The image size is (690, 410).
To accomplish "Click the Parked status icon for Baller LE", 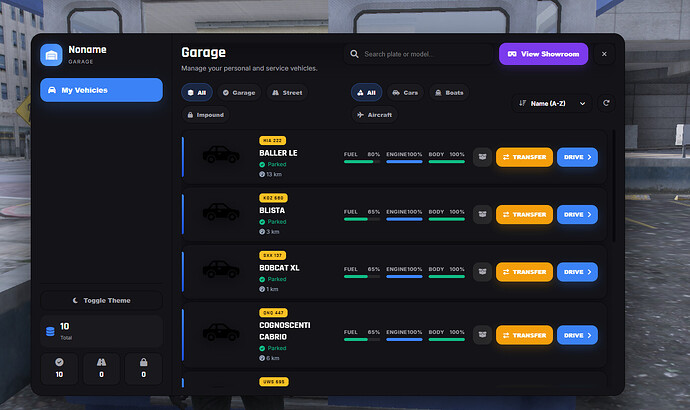I will [262, 165].
